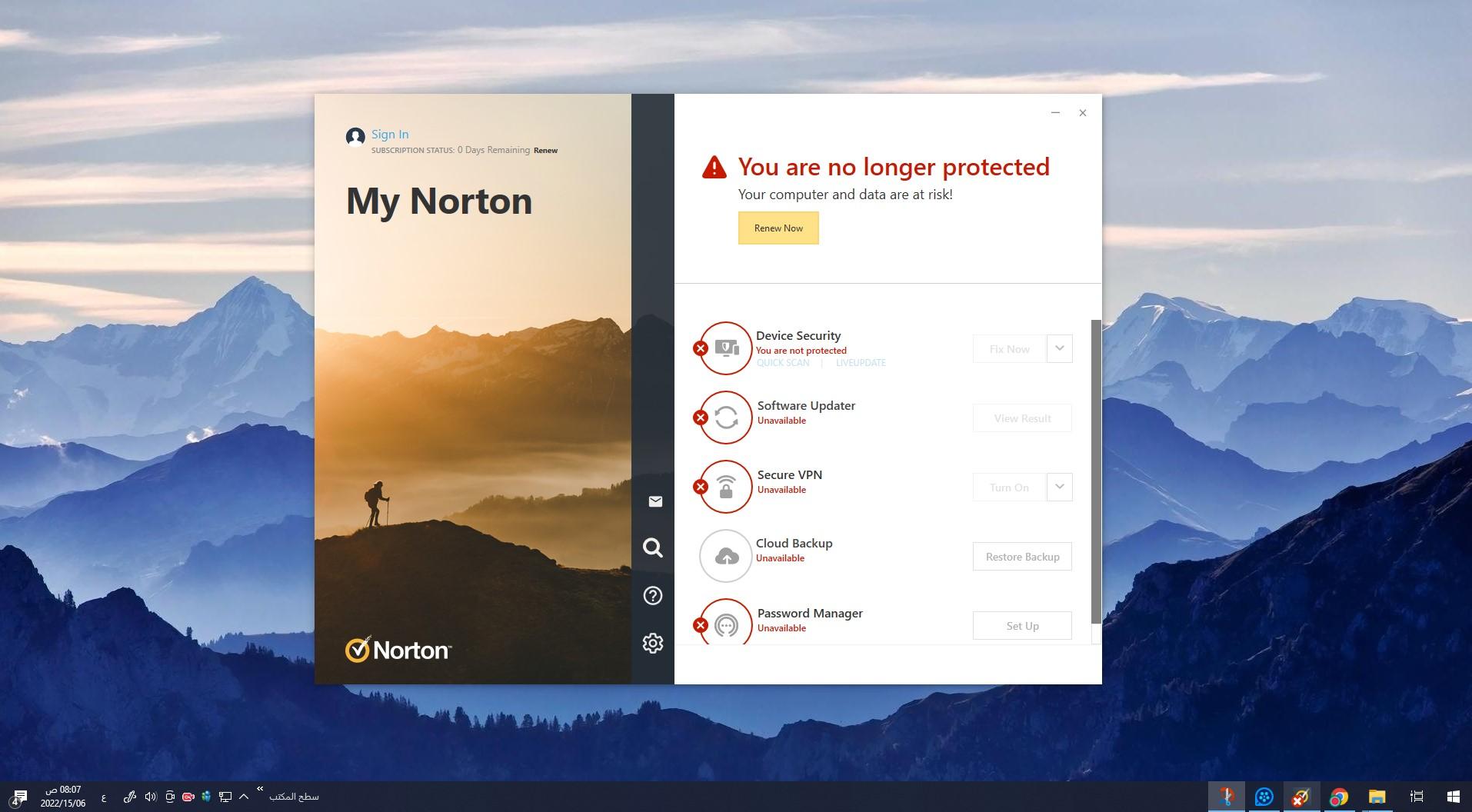Click "You are not protected" status text
This screenshot has height=812, width=1472.
click(801, 351)
